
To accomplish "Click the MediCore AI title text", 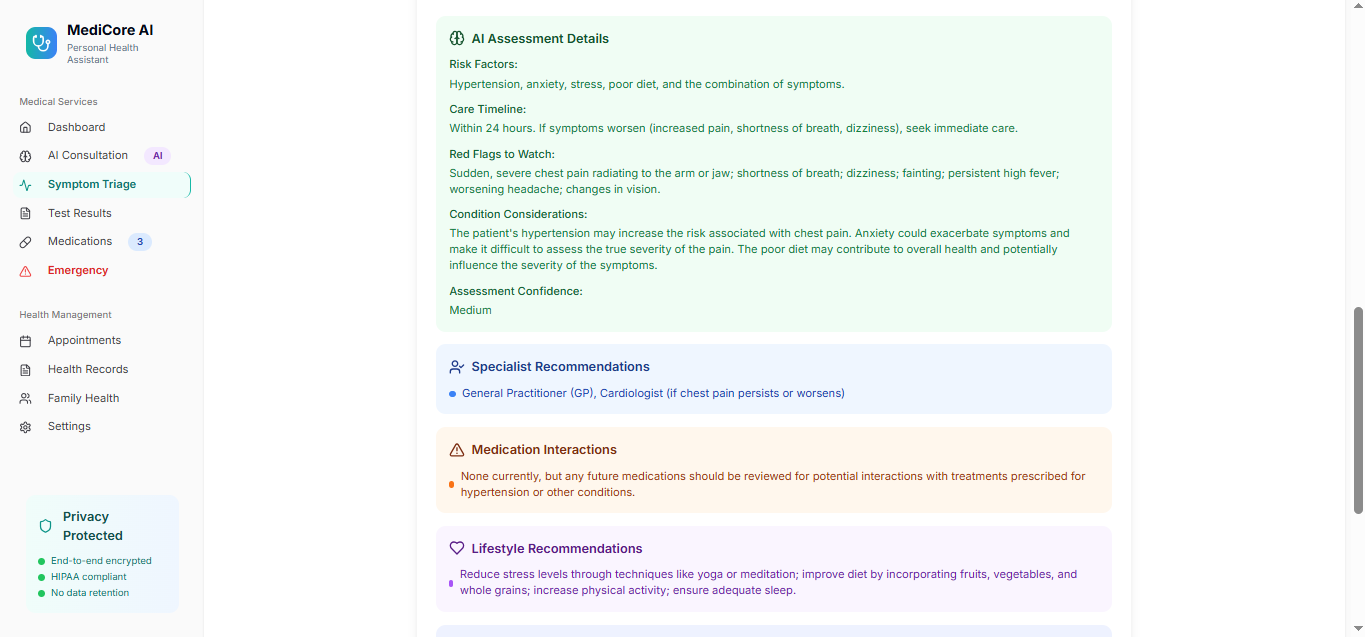I will pyautogui.click(x=110, y=30).
